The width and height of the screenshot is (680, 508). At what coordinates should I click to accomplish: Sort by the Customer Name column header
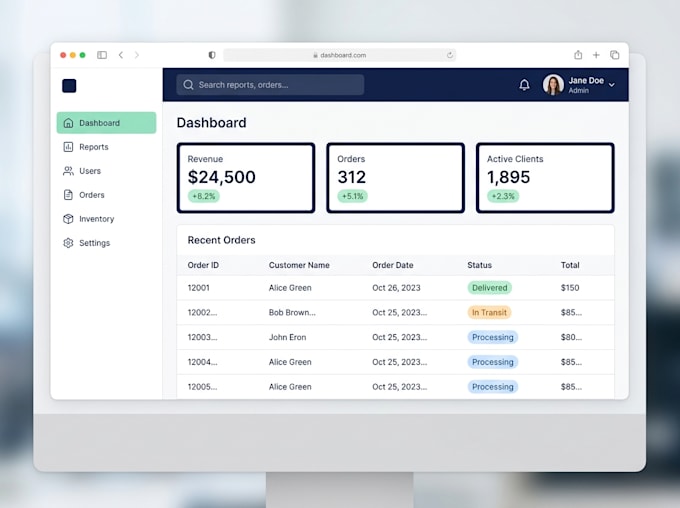(x=299, y=265)
